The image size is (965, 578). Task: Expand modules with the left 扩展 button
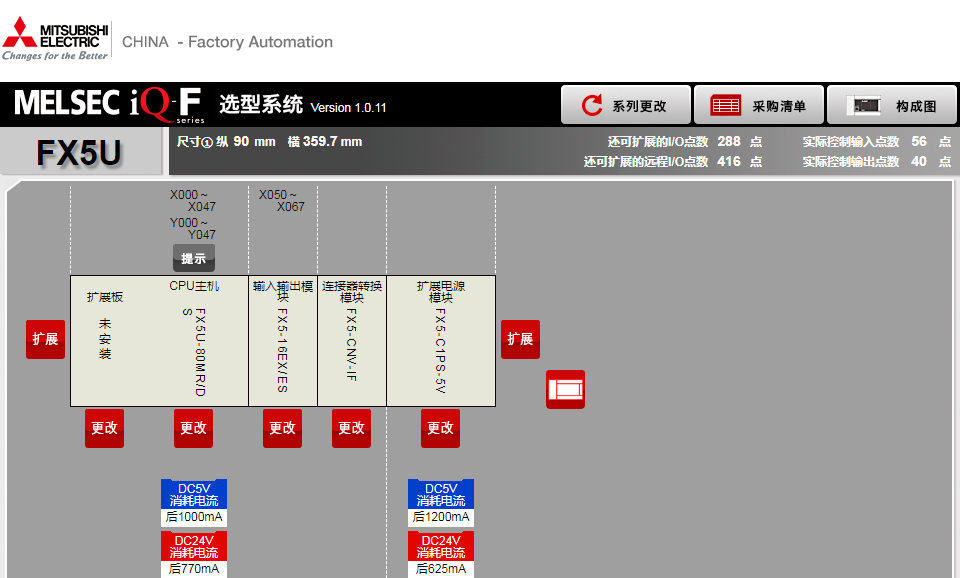(x=45, y=339)
